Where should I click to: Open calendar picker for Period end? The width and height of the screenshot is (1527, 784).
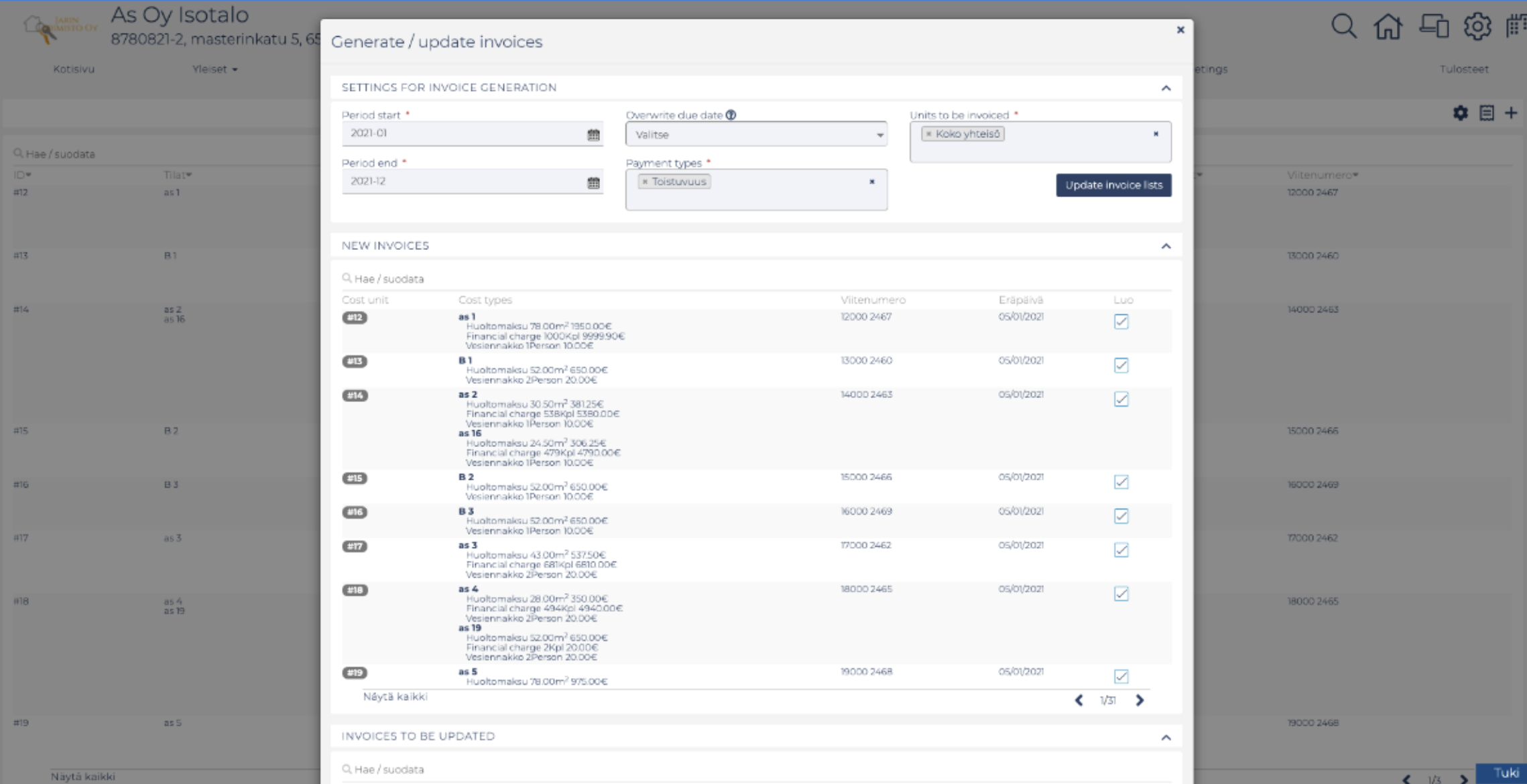pyautogui.click(x=593, y=182)
